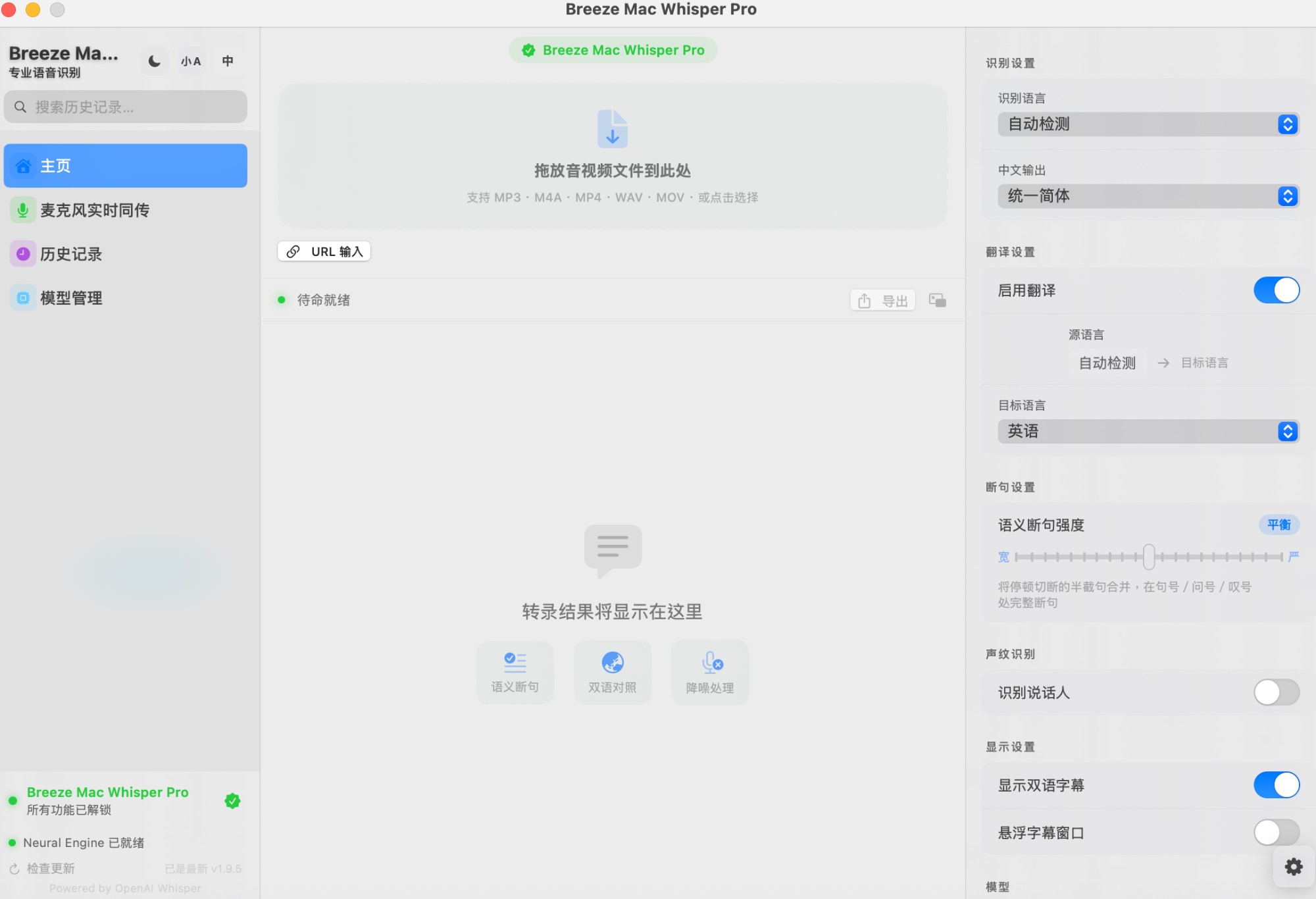The height and width of the screenshot is (899, 1316).
Task: Toggle dark mode moon icon
Action: coord(154,61)
